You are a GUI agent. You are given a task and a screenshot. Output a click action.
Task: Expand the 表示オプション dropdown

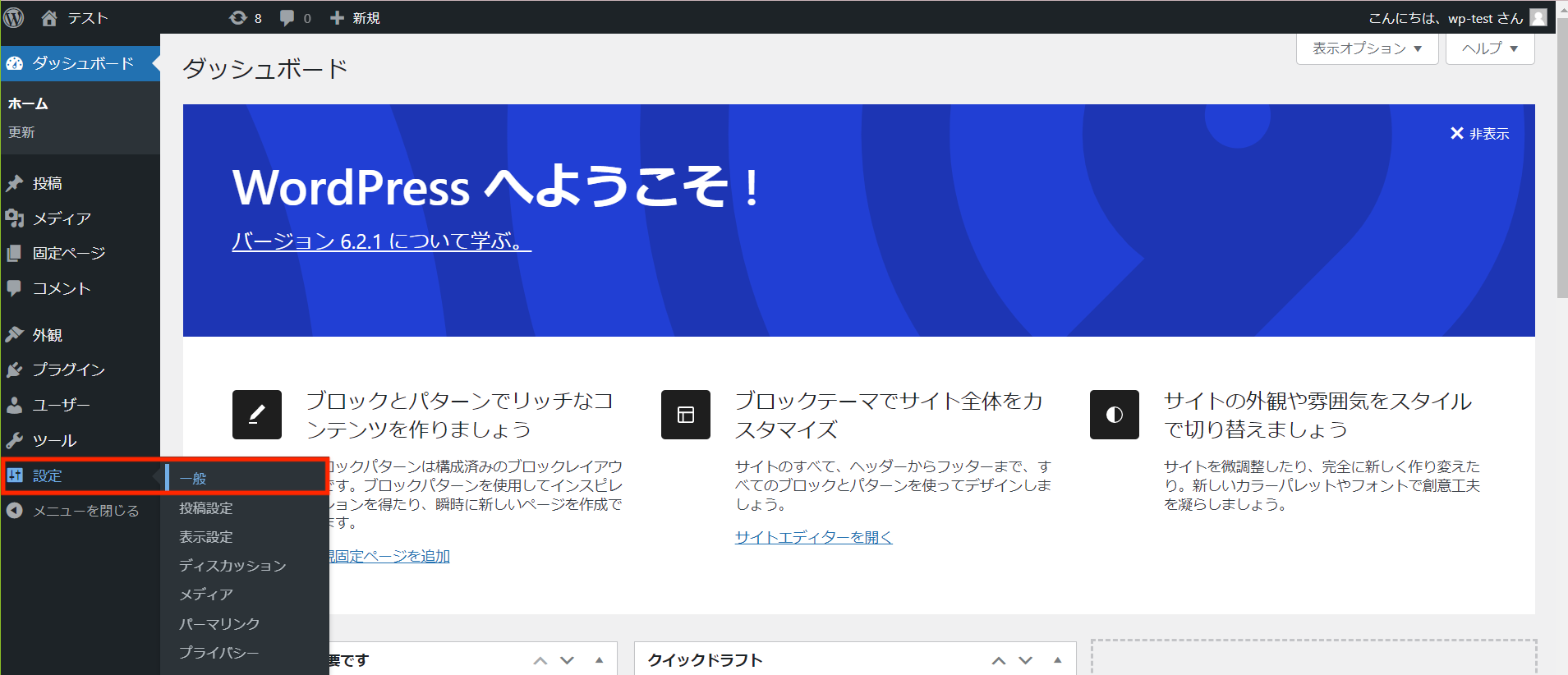click(x=1366, y=48)
